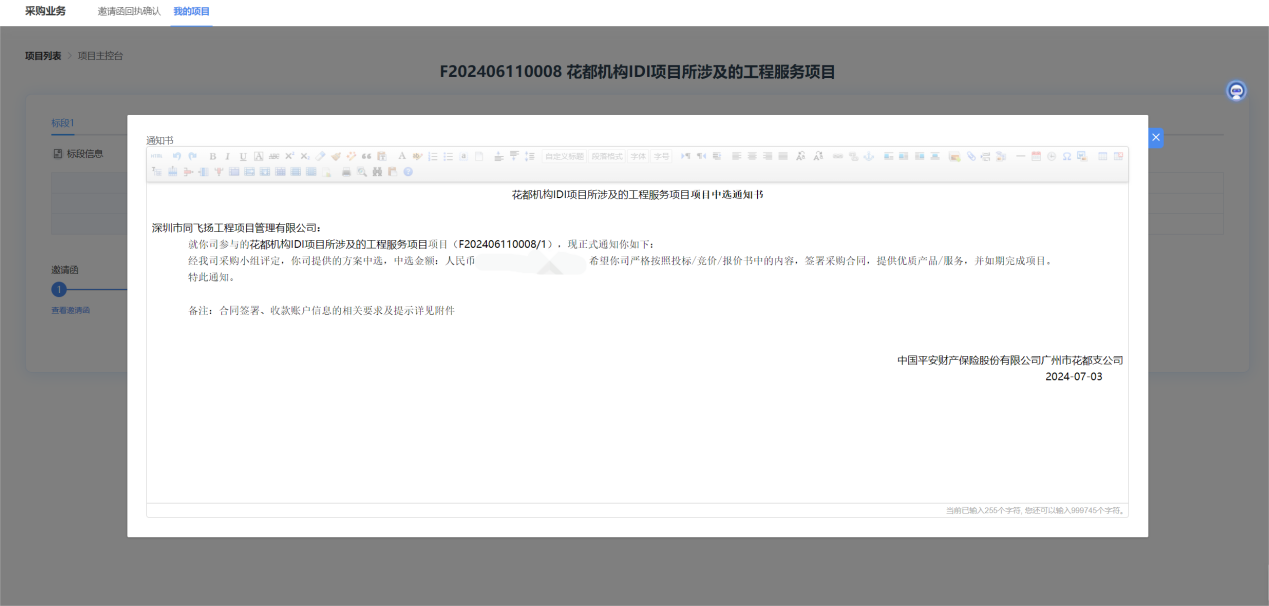Open the blue chat assistant robot icon
This screenshot has height=606, width=1269.
coord(1236,91)
